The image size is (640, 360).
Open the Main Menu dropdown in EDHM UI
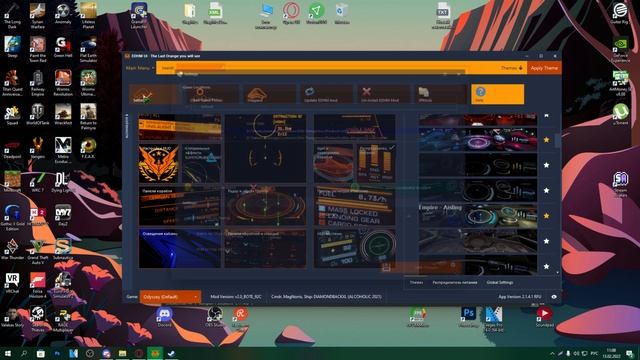tap(140, 68)
